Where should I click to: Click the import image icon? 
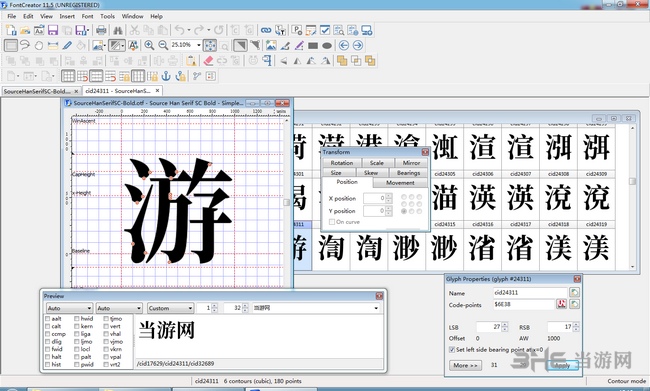click(271, 45)
